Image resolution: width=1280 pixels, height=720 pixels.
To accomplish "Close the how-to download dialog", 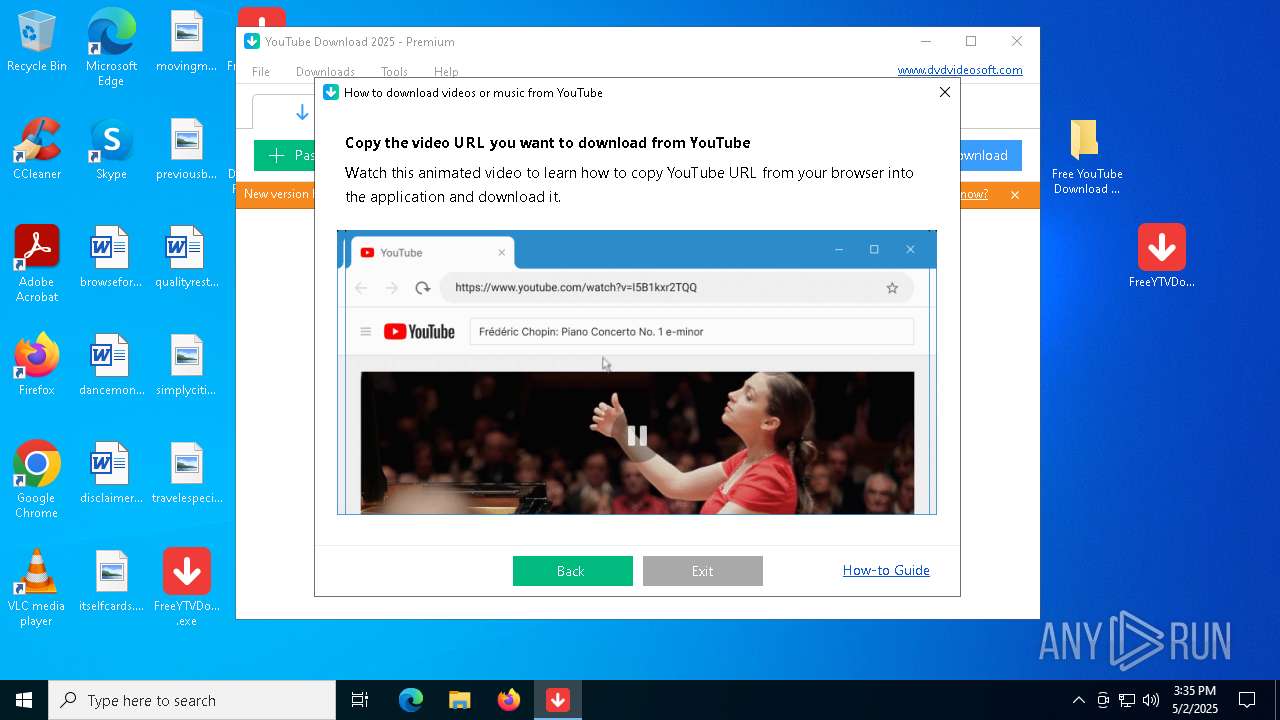I will click(944, 92).
